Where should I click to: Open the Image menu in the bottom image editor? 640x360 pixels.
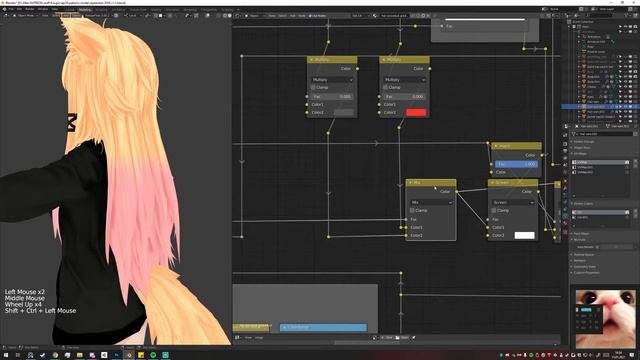pos(259,338)
